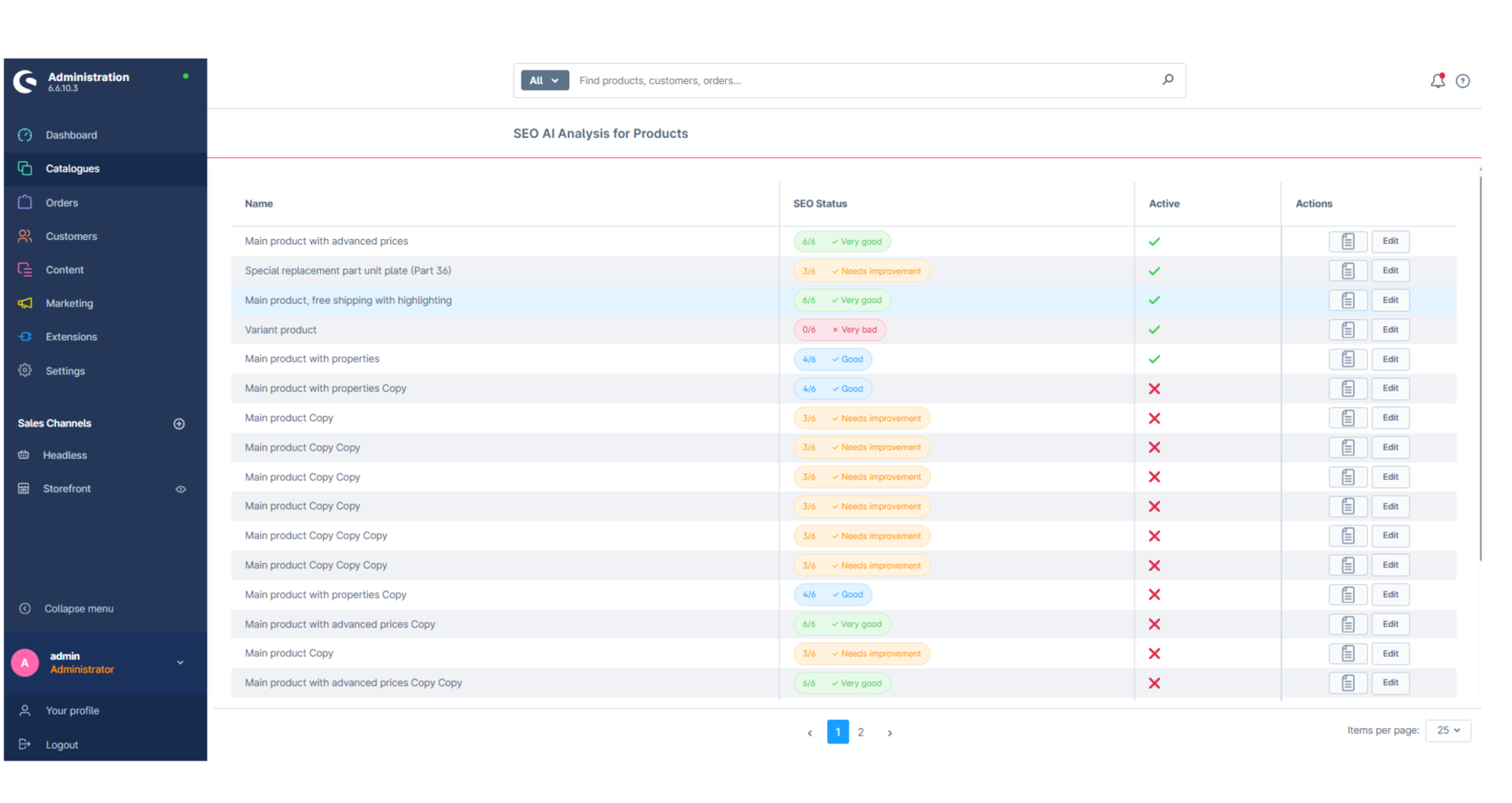Open the Catalogues menu

coord(106,169)
